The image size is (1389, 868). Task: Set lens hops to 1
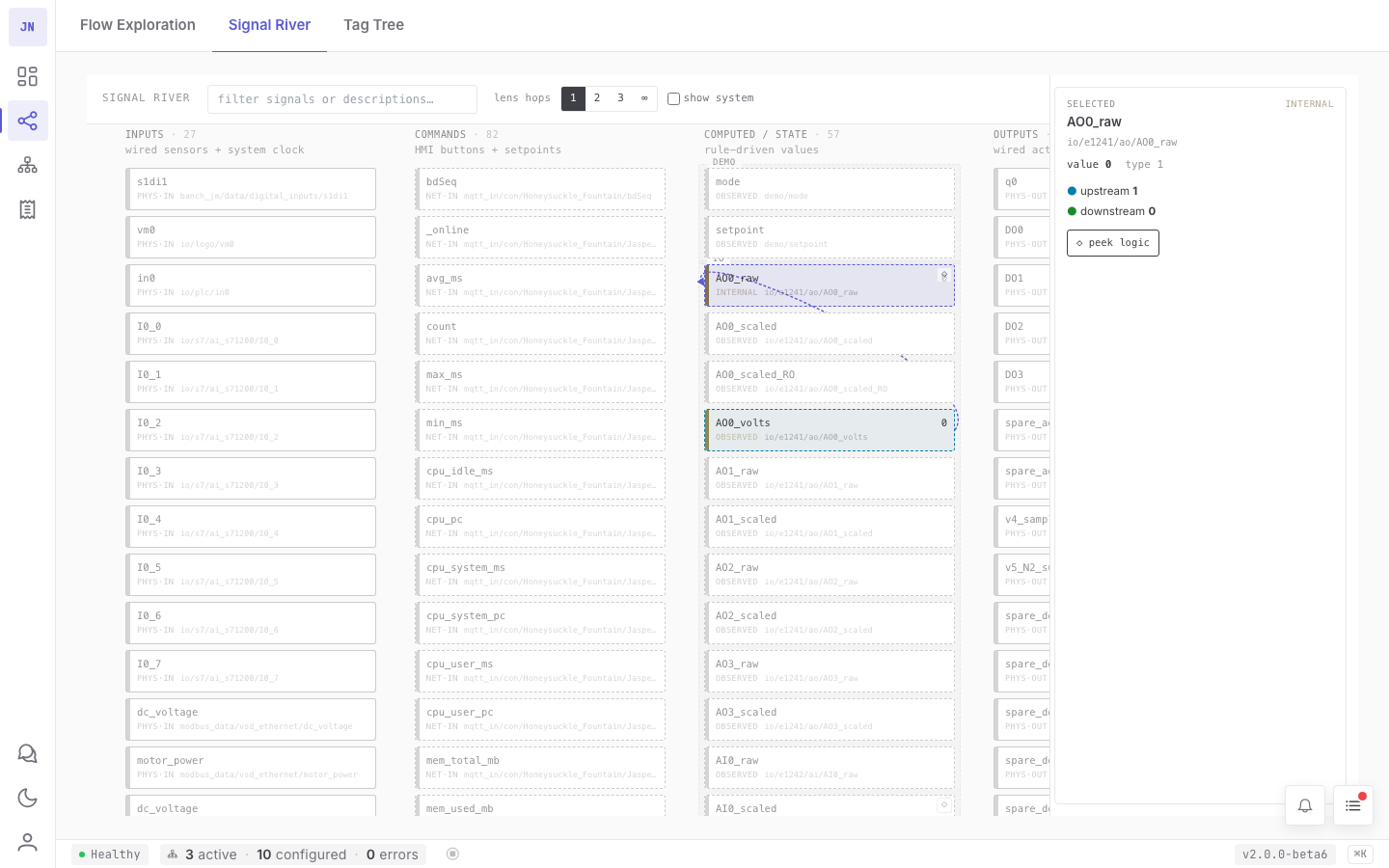point(573,98)
